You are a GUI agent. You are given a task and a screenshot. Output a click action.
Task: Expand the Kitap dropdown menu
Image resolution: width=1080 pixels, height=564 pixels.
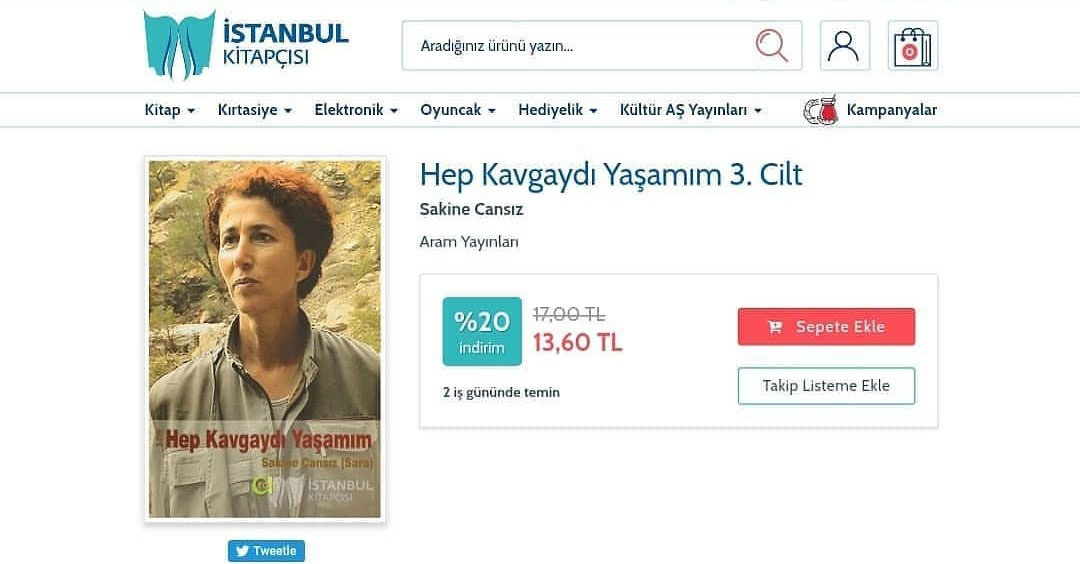169,110
